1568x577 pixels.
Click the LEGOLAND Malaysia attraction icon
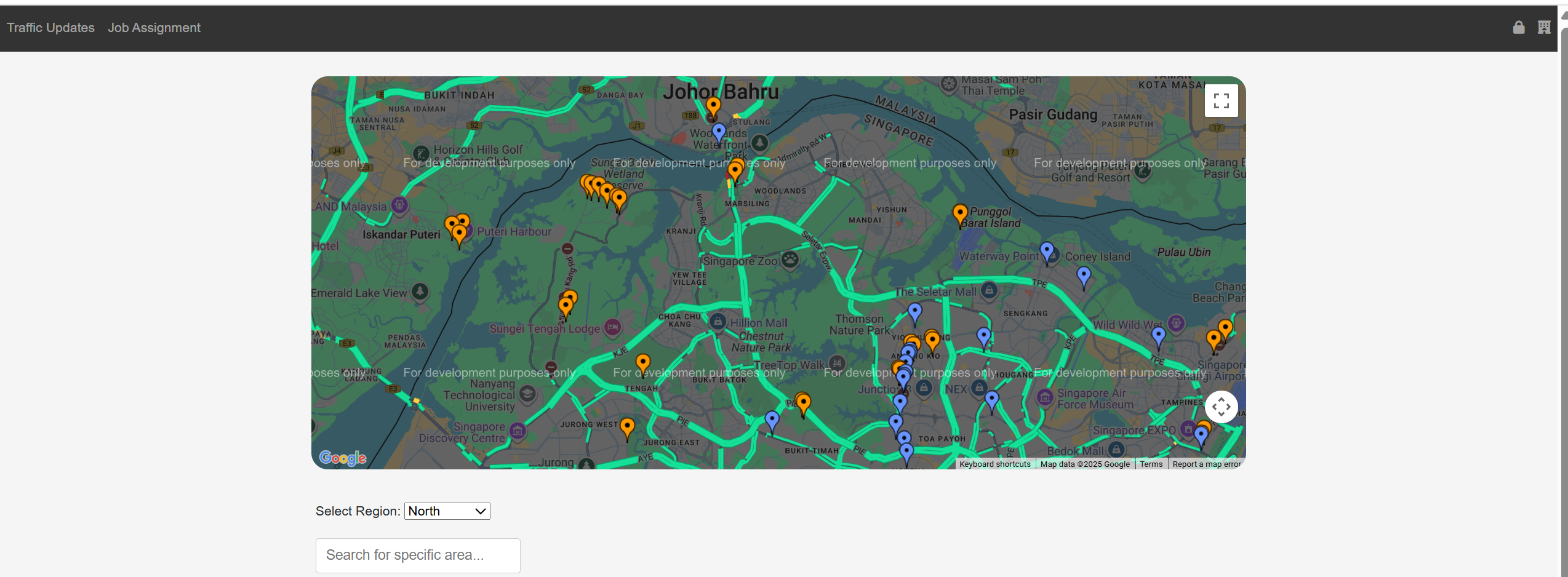point(399,205)
